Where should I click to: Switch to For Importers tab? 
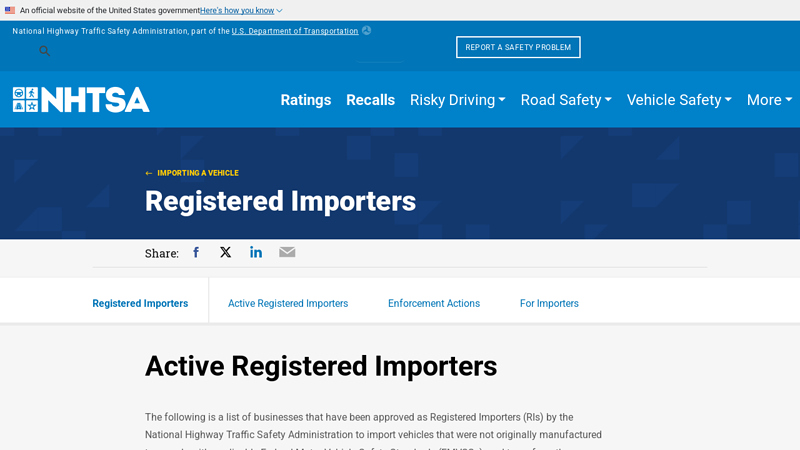[x=549, y=303]
